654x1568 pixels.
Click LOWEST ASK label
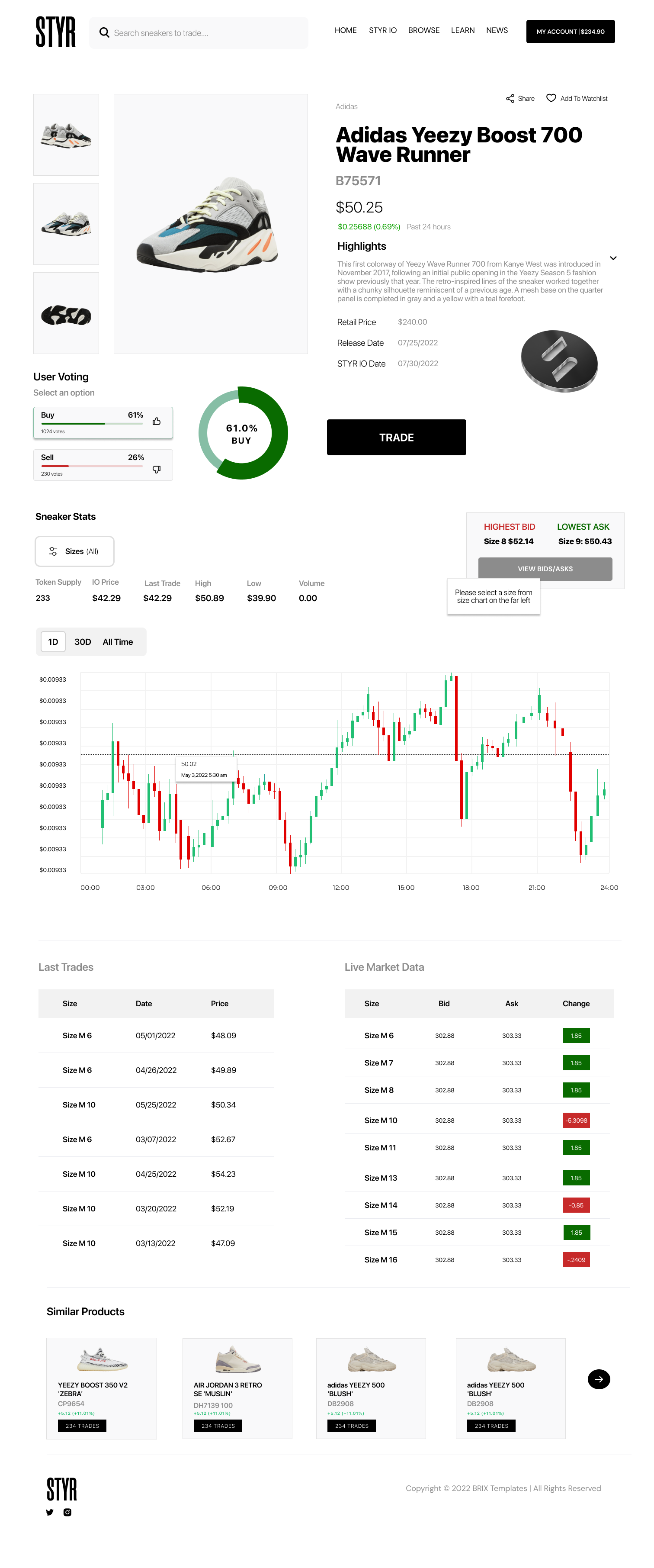583,527
